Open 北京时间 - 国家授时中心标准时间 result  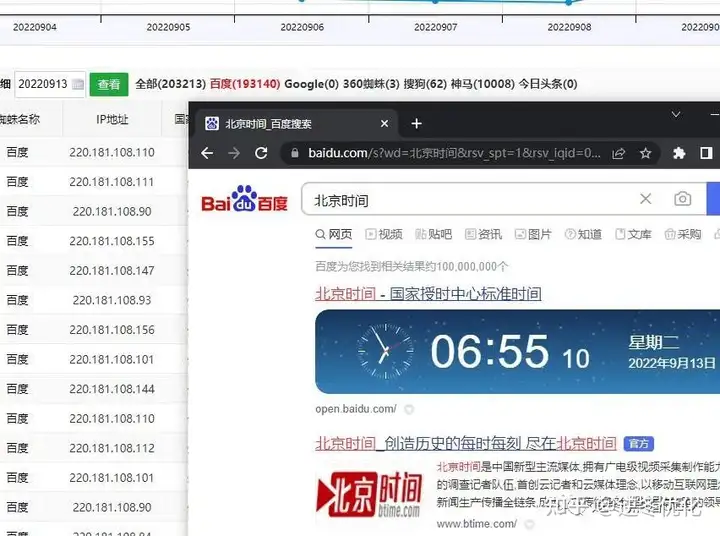pos(428,294)
